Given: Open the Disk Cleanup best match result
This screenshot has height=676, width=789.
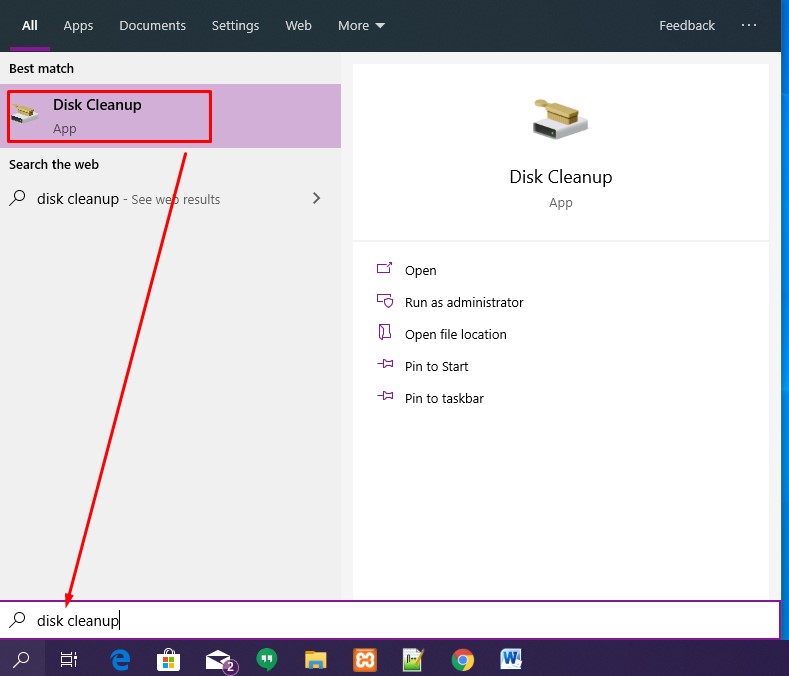Looking at the screenshot, I should pyautogui.click(x=170, y=116).
